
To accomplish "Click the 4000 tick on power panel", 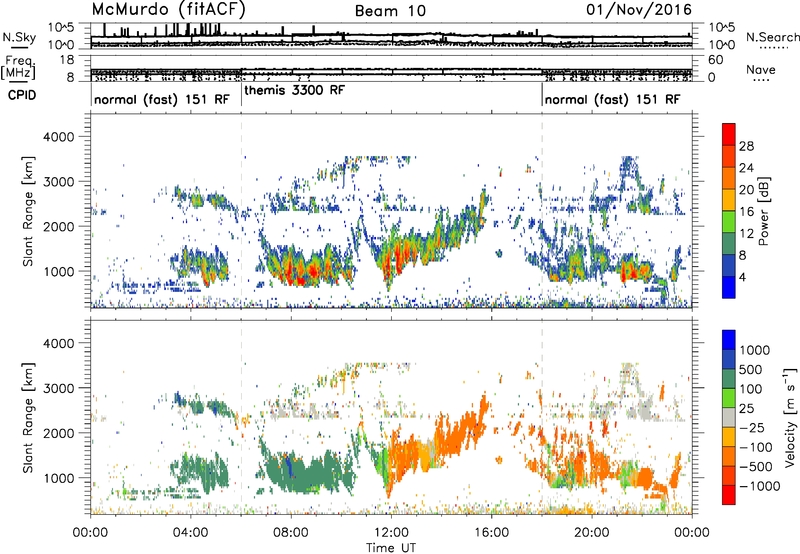I will [58, 137].
